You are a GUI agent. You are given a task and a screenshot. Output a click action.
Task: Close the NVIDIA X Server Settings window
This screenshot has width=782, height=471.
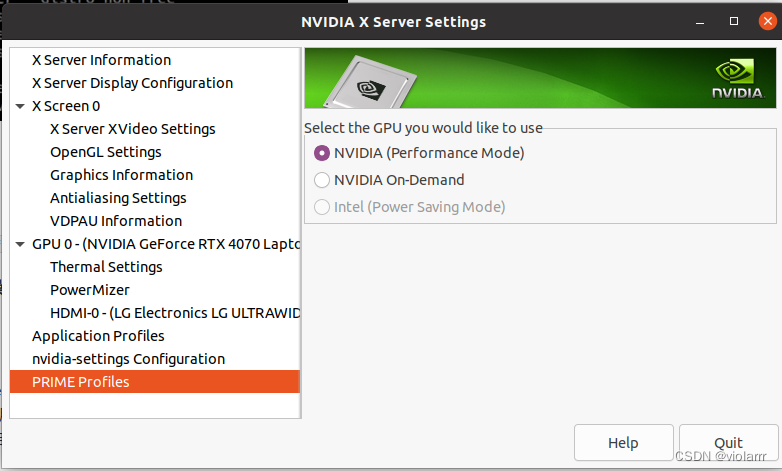pyautogui.click(x=768, y=21)
